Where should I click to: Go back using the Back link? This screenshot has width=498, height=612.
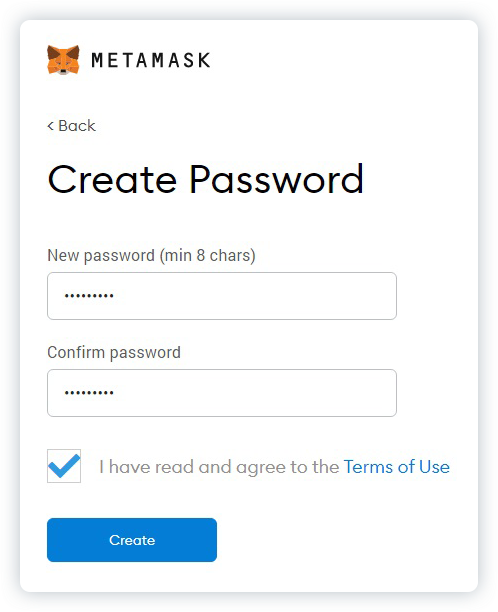(x=71, y=126)
